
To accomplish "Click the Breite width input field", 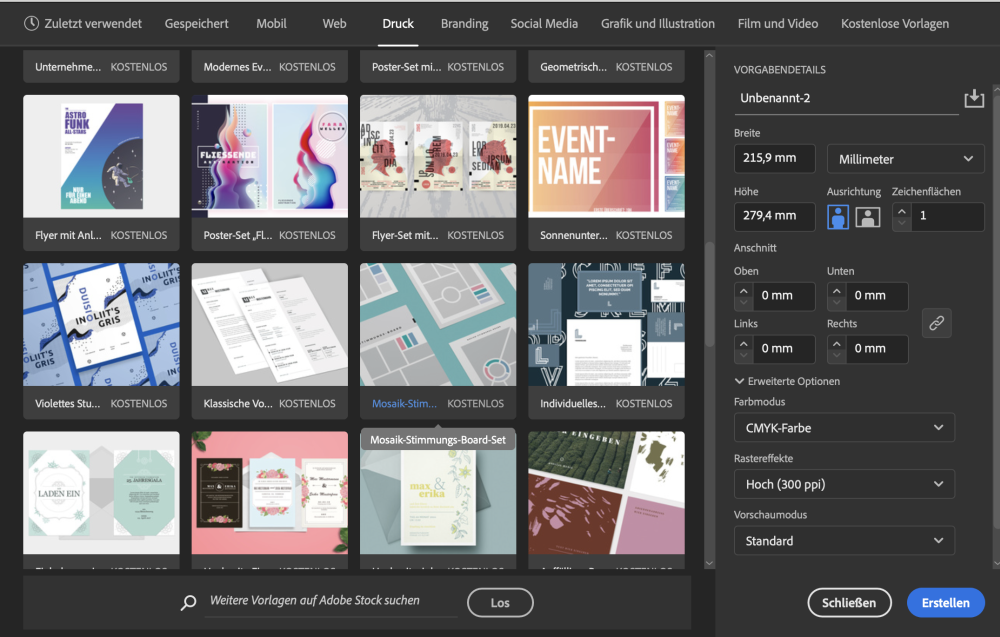I will pyautogui.click(x=774, y=159).
